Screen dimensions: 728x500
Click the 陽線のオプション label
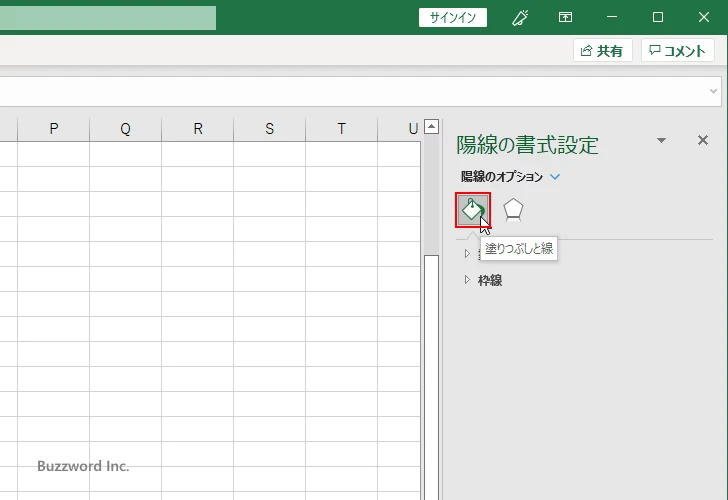[x=502, y=177]
